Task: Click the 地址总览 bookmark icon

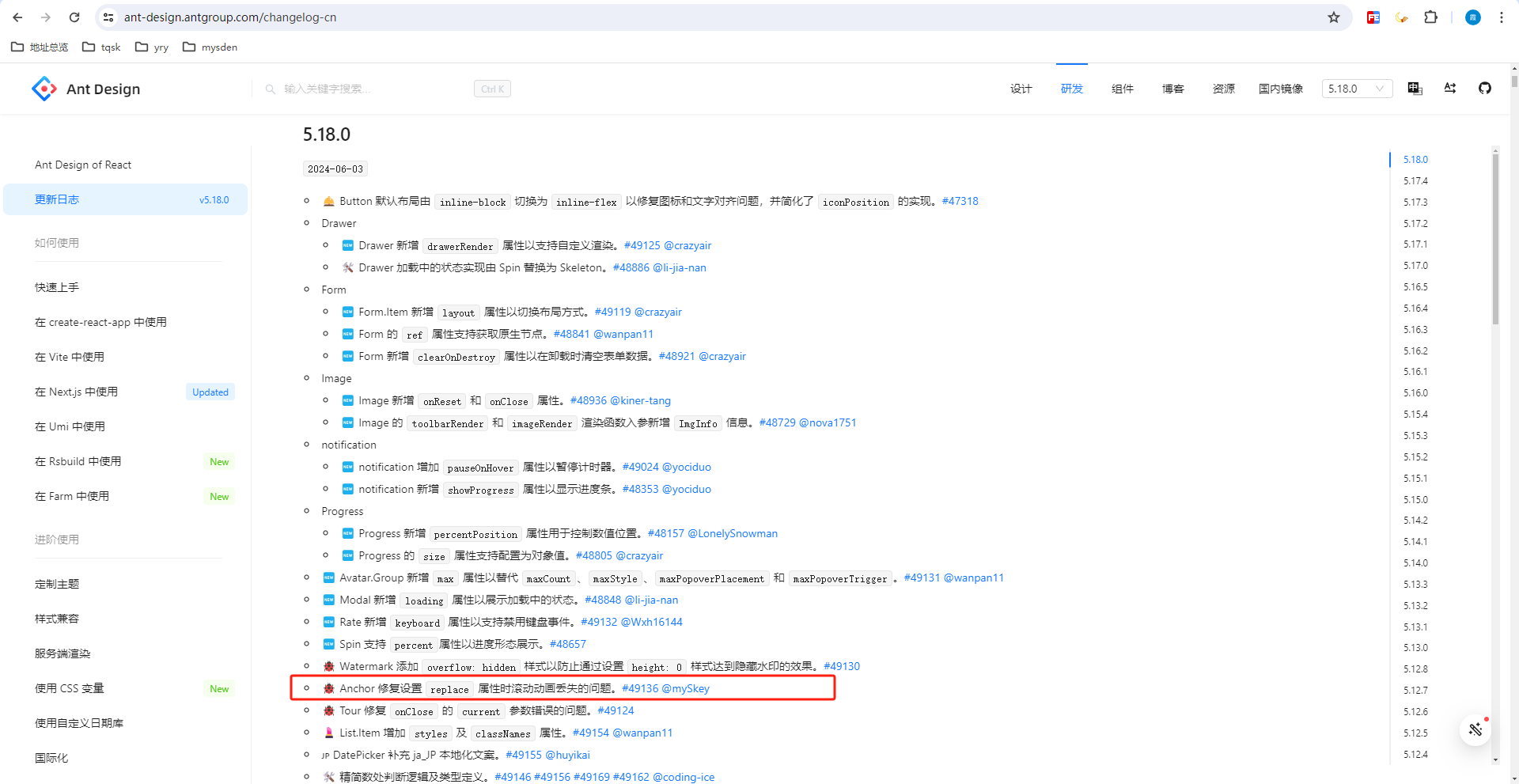Action: click(17, 47)
